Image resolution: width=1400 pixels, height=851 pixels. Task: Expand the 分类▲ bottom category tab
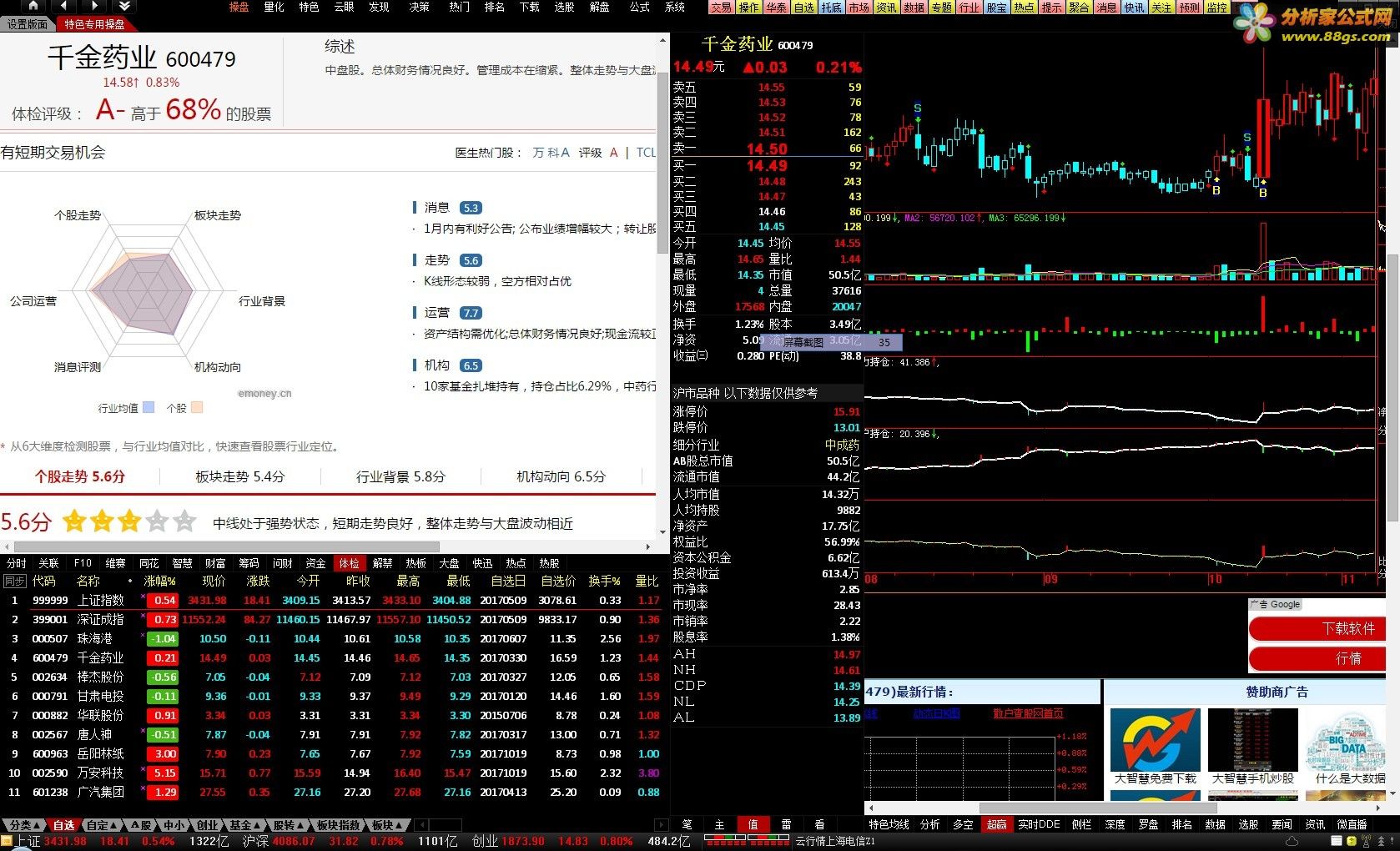coord(23,825)
